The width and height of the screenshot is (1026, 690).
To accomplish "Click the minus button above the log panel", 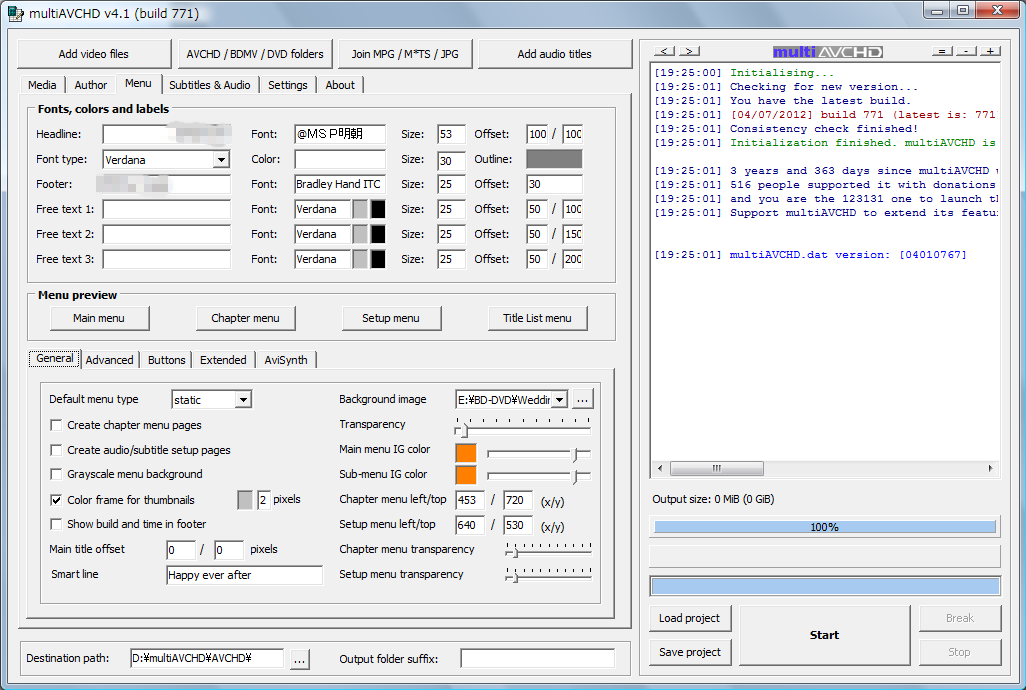I will [966, 51].
